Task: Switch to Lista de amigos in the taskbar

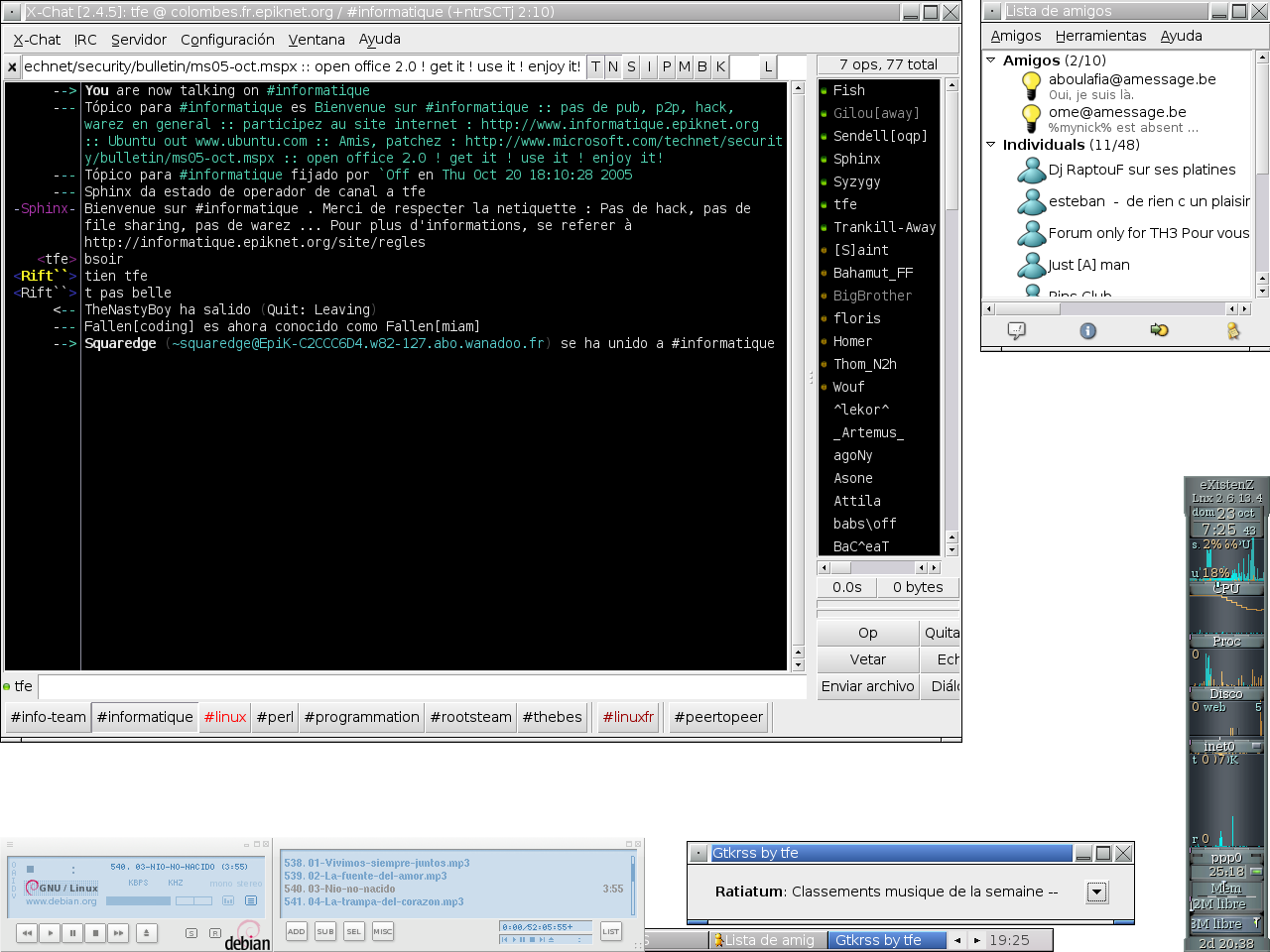Action: click(768, 940)
